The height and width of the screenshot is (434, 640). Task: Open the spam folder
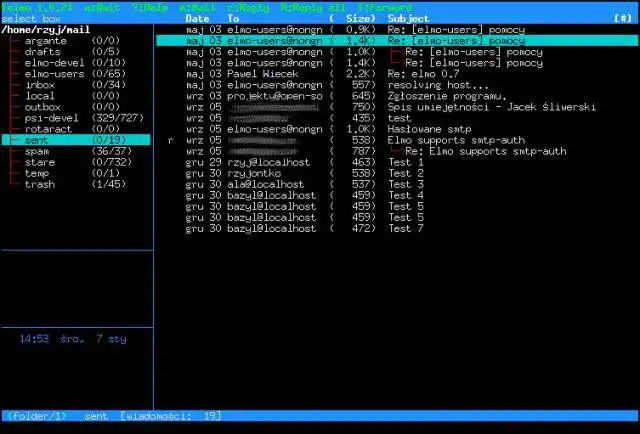coord(78,151)
